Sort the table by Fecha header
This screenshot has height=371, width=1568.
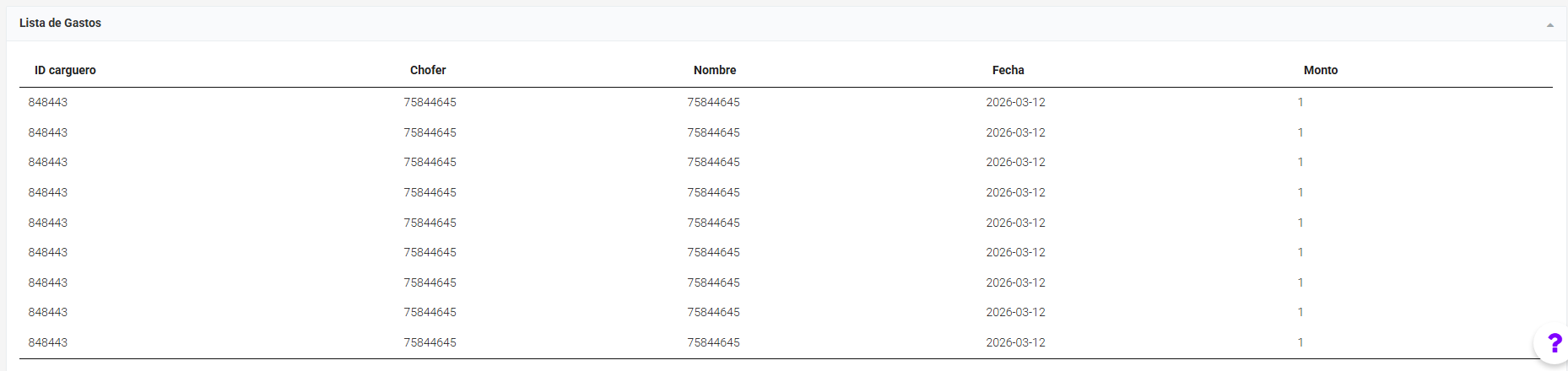[x=1008, y=70]
